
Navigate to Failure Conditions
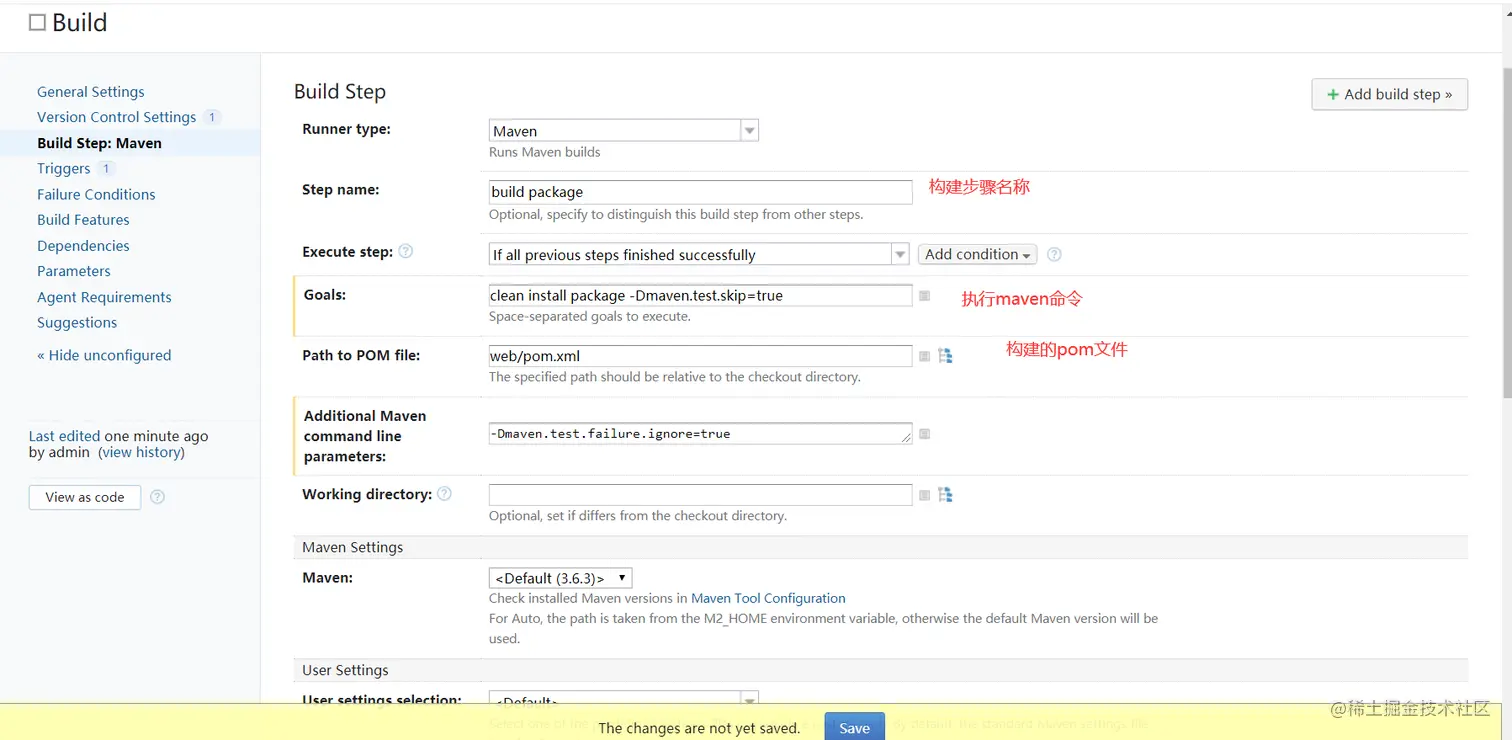coord(96,195)
